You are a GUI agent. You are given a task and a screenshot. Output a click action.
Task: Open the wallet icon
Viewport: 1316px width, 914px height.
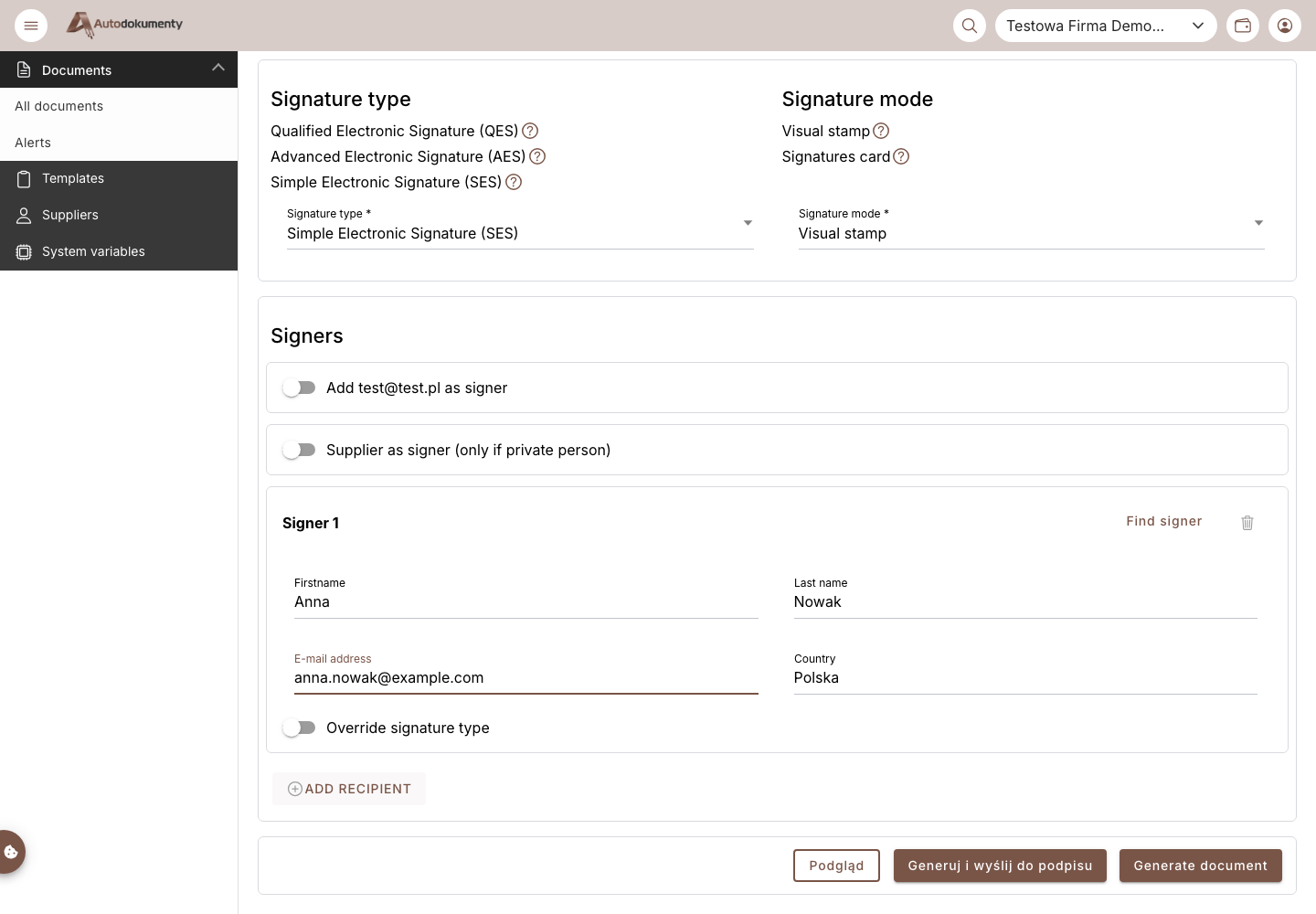pyautogui.click(x=1243, y=26)
